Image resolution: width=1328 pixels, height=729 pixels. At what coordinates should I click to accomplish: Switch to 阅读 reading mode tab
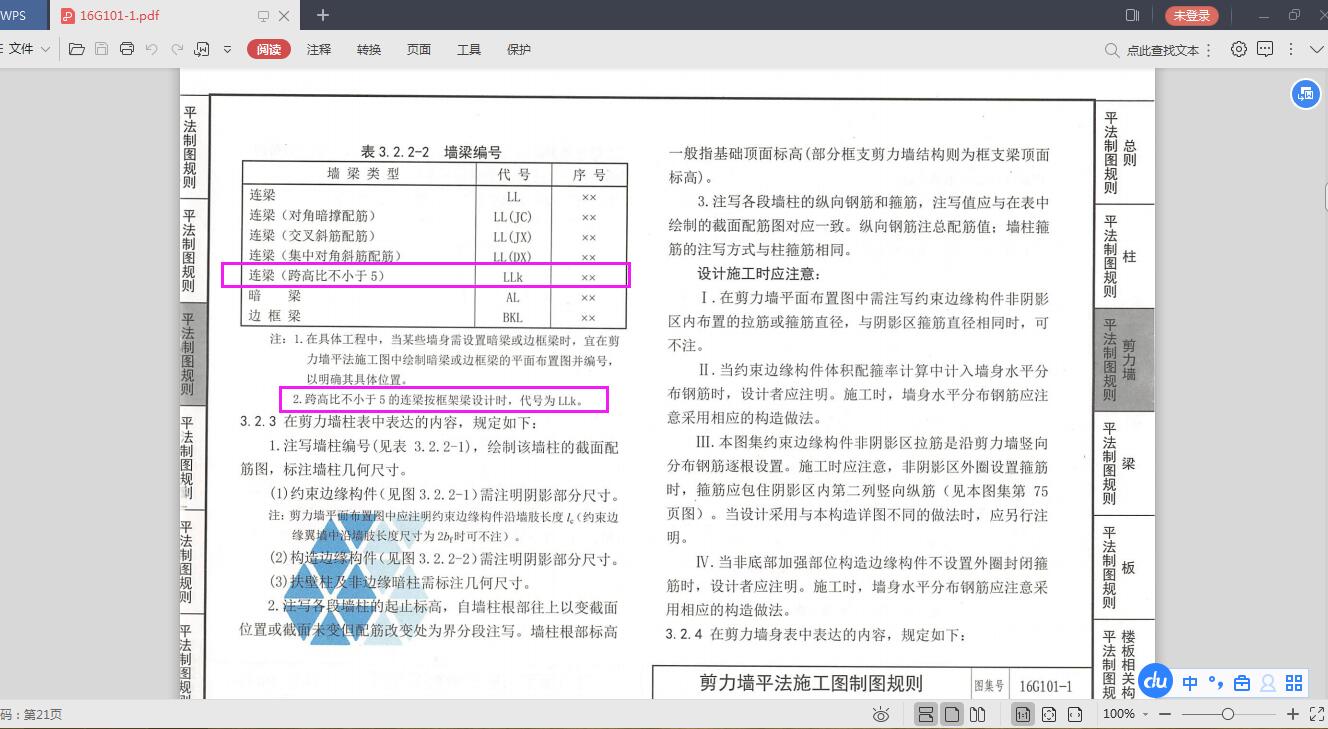(268, 49)
